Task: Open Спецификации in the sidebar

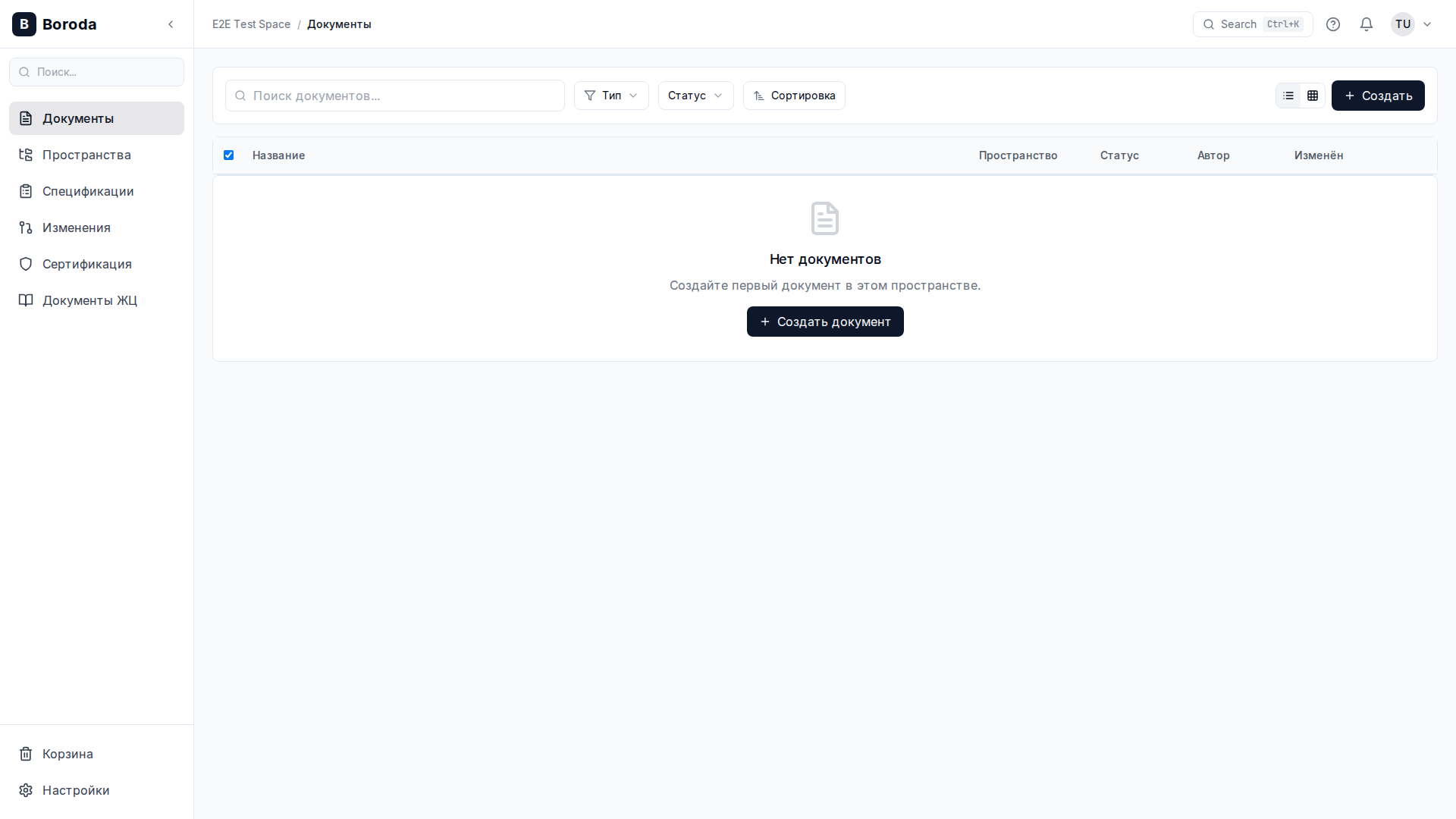Action: pos(88,191)
